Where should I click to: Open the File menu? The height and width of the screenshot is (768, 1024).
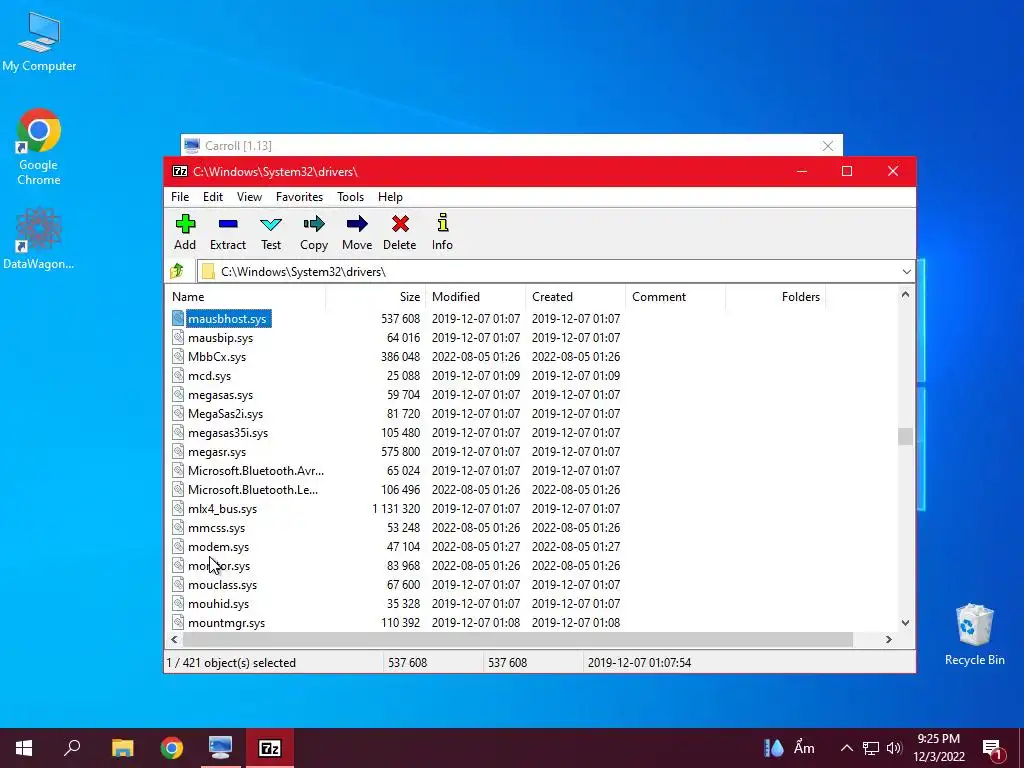point(180,197)
